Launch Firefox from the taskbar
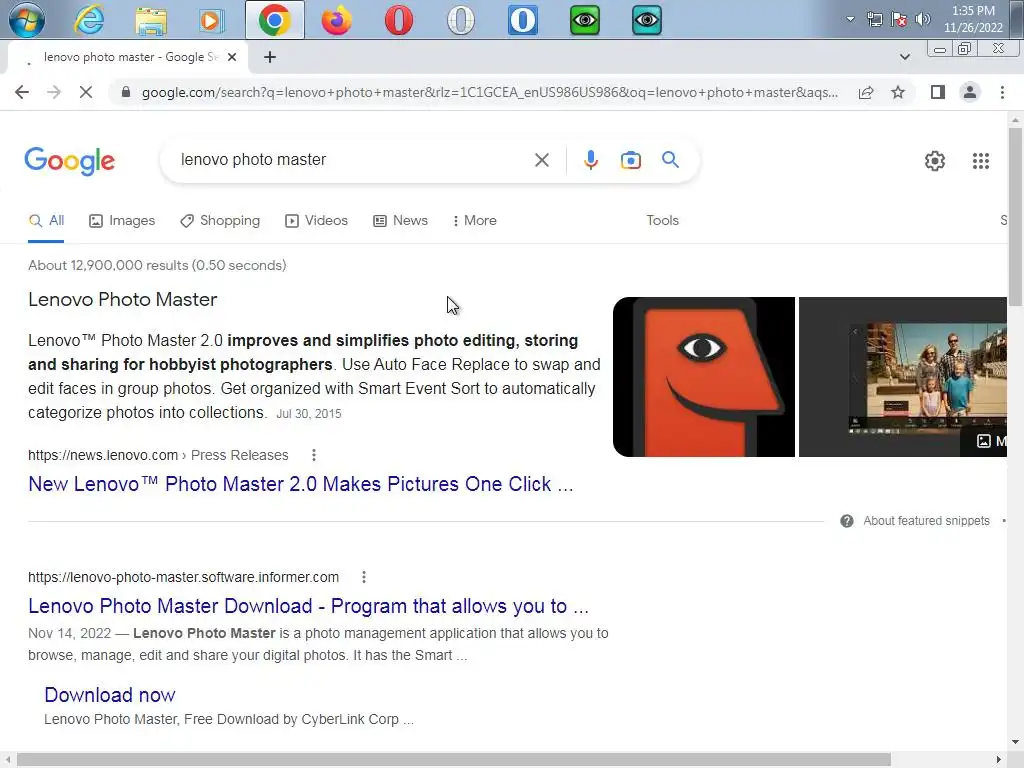This screenshot has width=1024, height=768. pos(336,20)
